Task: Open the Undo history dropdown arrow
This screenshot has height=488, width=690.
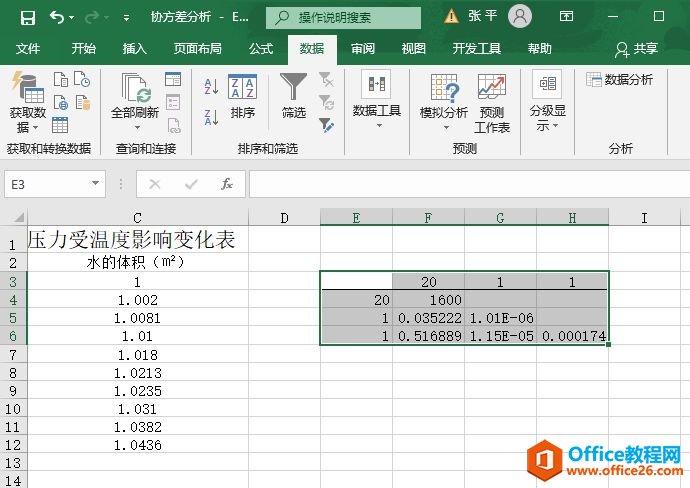Action: coord(72,18)
